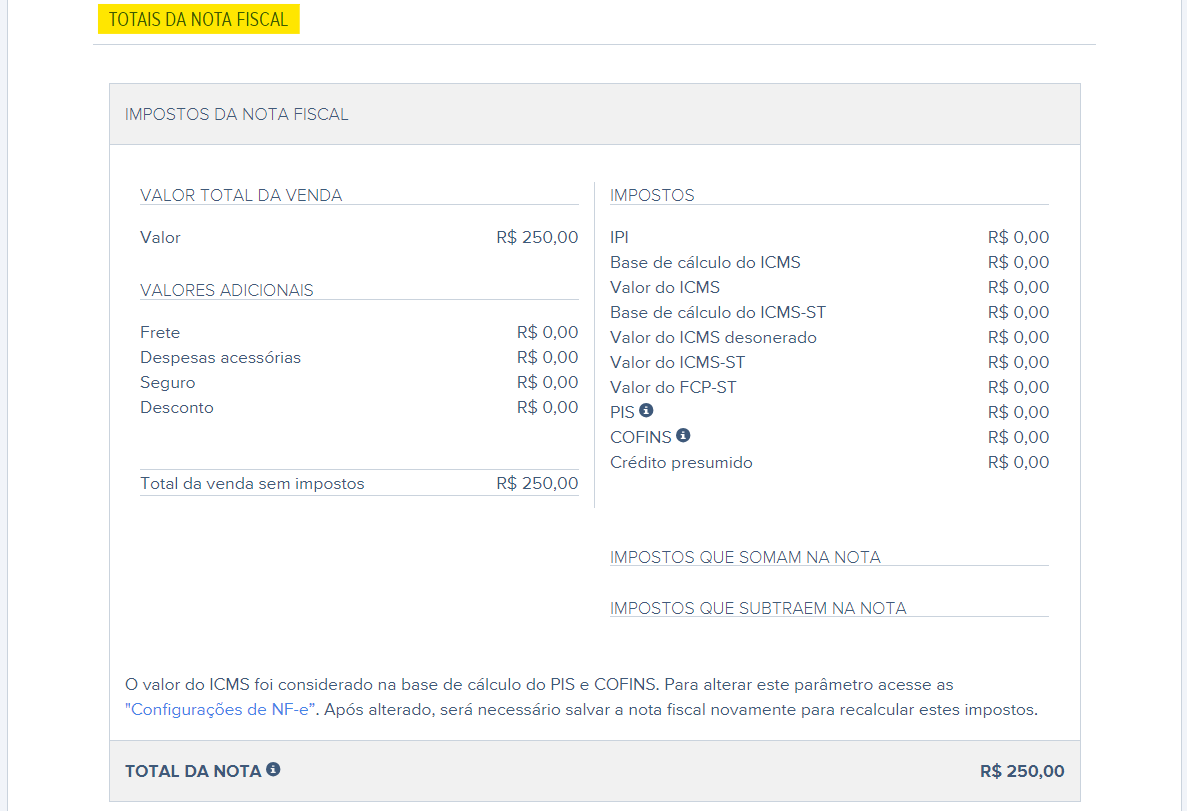Click the Valor do ICMS-ST label

click(x=678, y=363)
